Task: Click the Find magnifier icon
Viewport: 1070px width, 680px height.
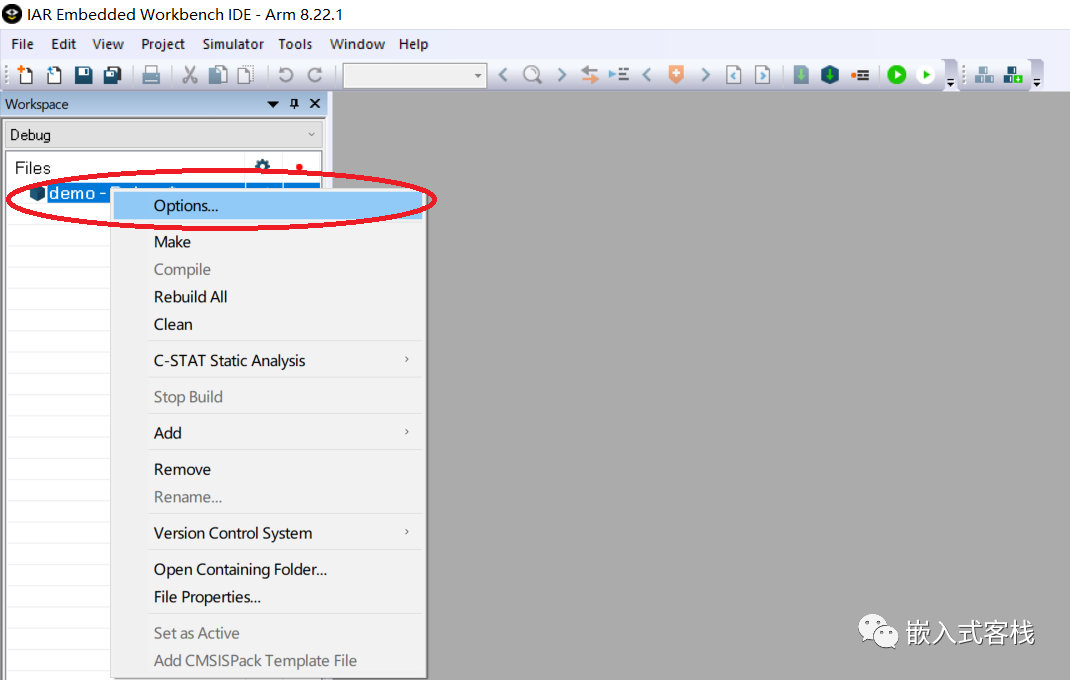Action: [x=532, y=74]
